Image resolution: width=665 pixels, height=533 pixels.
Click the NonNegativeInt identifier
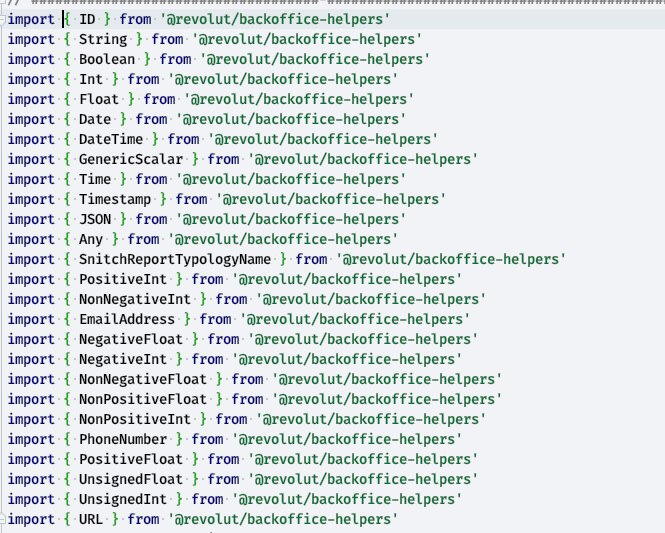[x=135, y=299]
